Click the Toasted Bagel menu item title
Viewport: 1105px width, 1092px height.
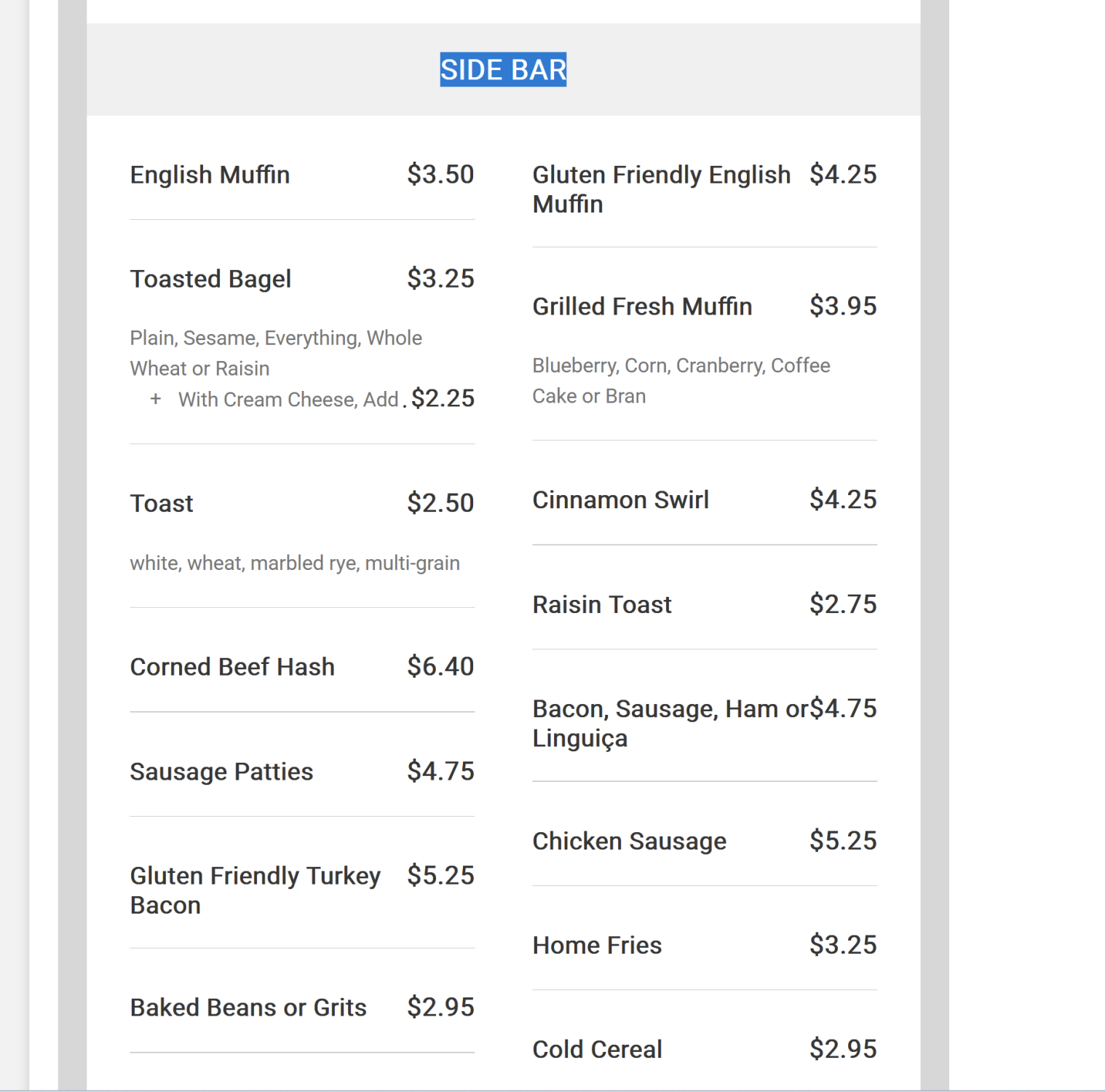[210, 279]
